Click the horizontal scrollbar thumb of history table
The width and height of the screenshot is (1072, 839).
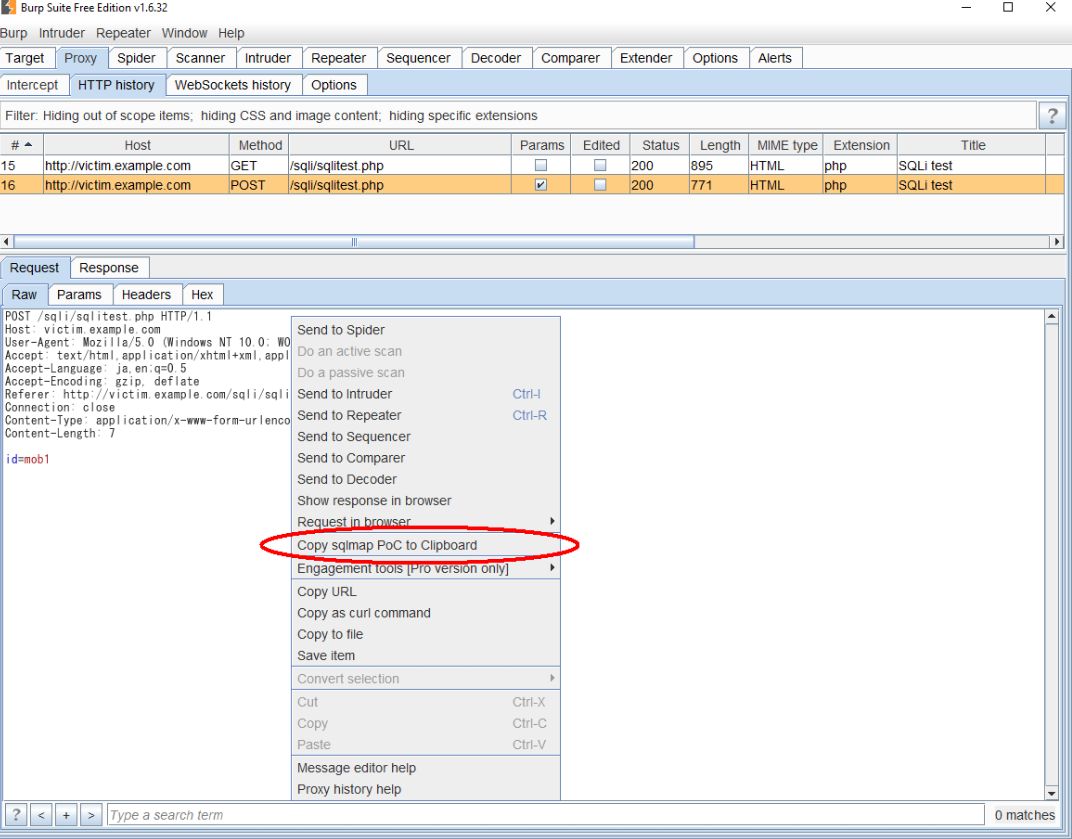tap(354, 241)
